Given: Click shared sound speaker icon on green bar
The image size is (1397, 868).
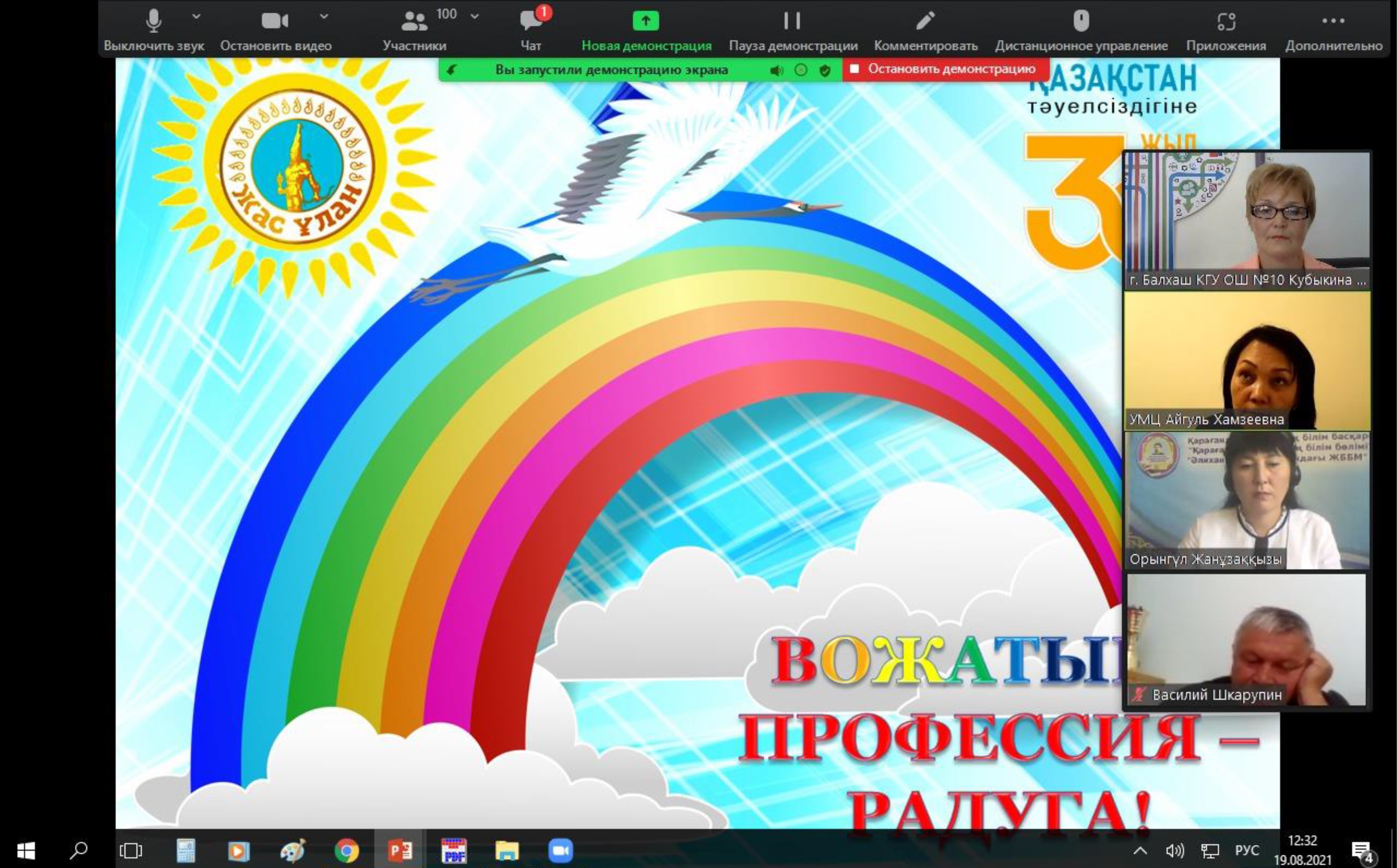Looking at the screenshot, I should click(776, 71).
